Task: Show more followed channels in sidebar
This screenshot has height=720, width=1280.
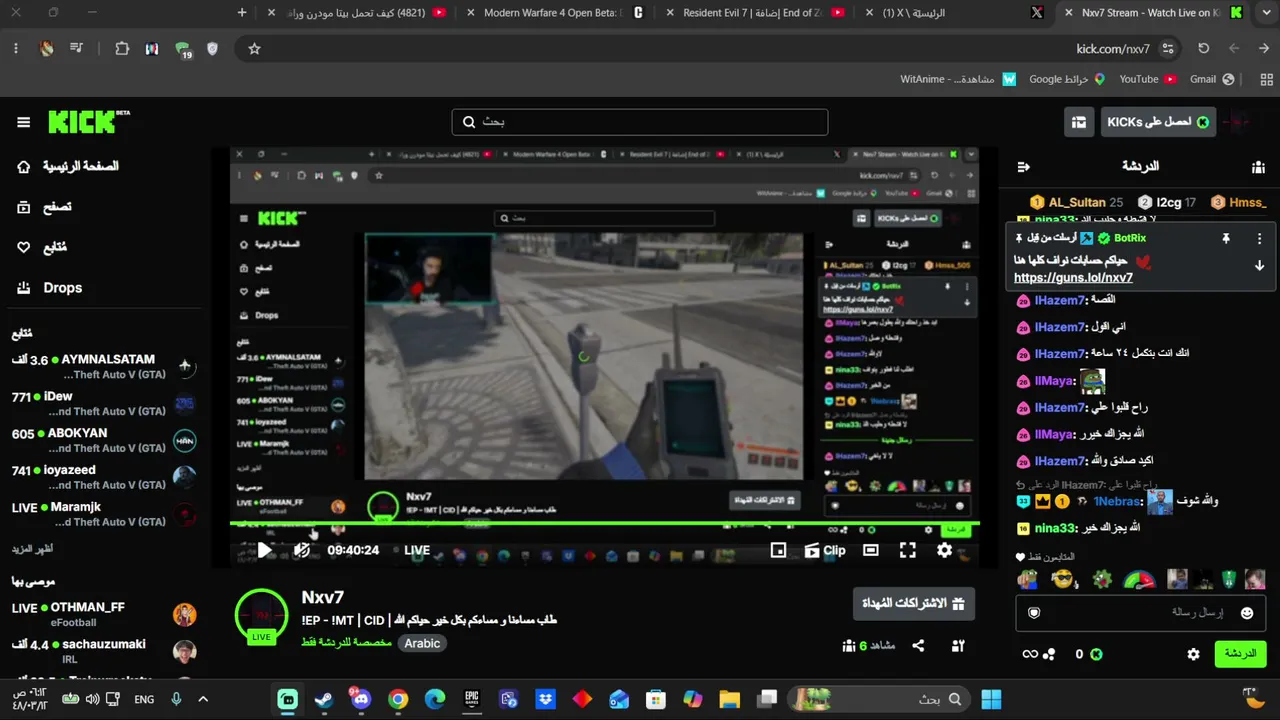Action: [32, 549]
